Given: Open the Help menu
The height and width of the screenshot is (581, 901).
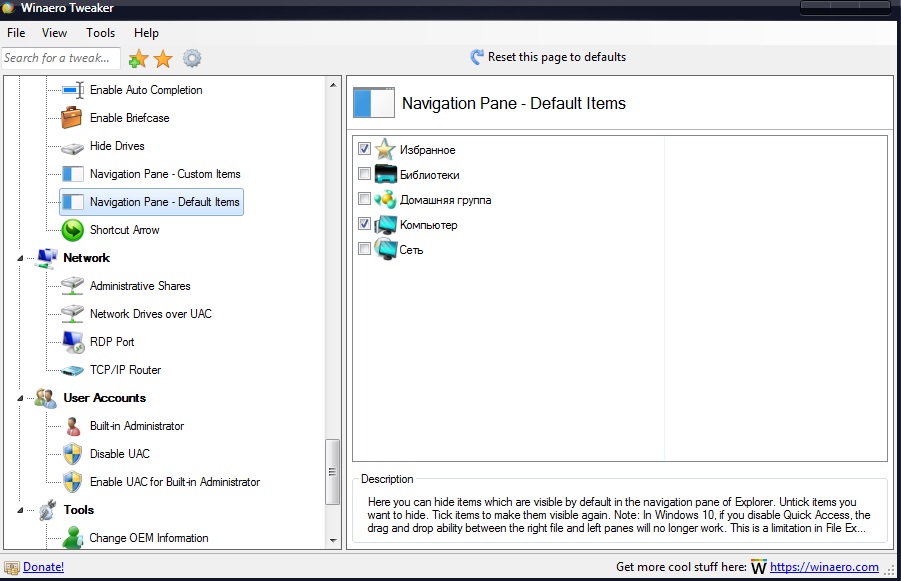Looking at the screenshot, I should (147, 33).
